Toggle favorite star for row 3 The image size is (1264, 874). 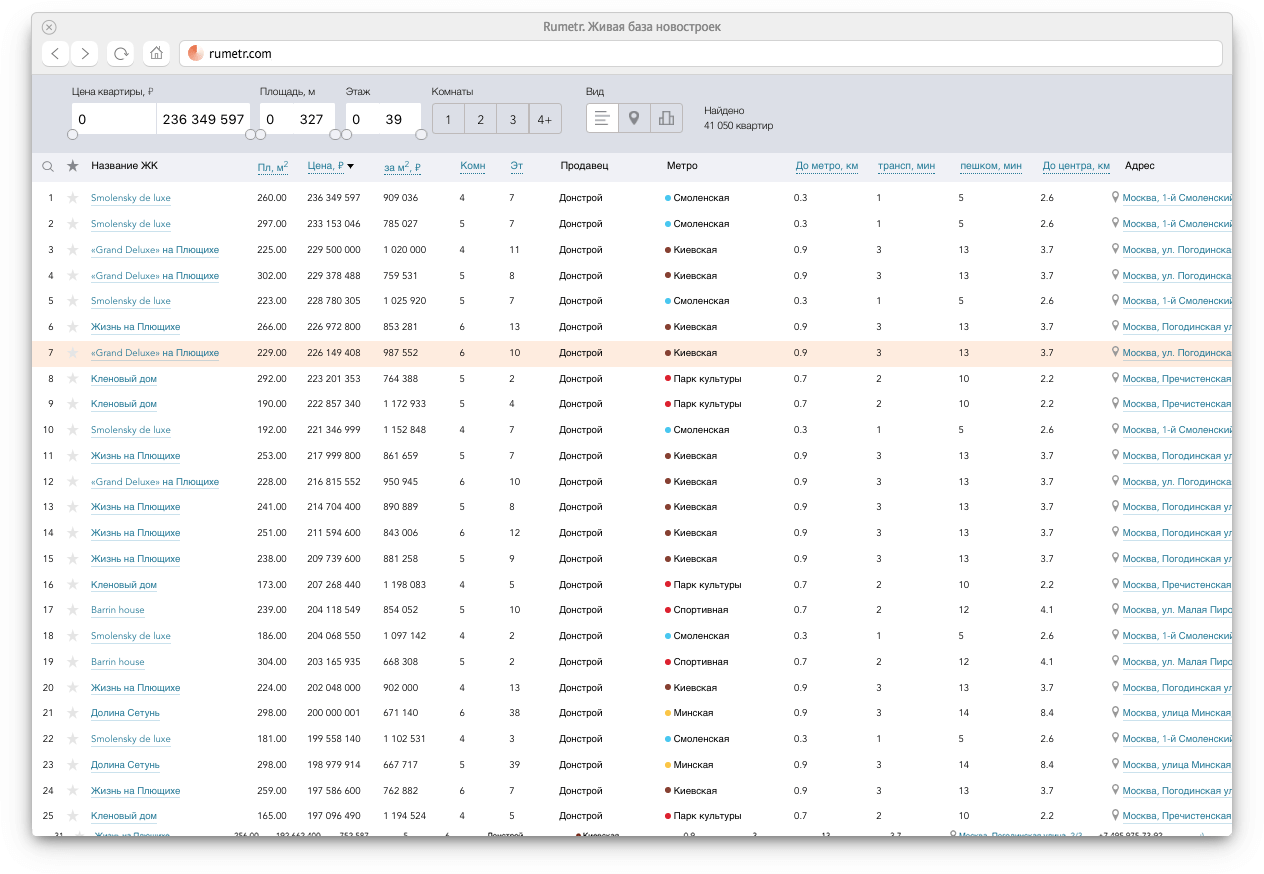(72, 250)
